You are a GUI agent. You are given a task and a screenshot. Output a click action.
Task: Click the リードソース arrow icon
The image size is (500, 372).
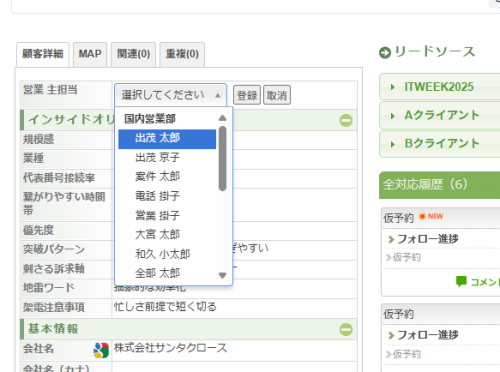pos(385,53)
